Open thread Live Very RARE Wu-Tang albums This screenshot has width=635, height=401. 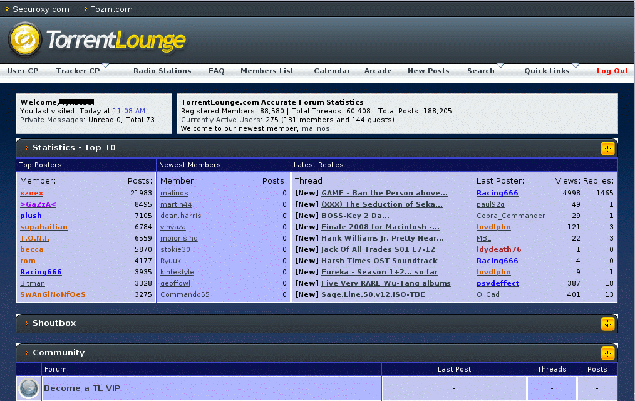[386, 284]
